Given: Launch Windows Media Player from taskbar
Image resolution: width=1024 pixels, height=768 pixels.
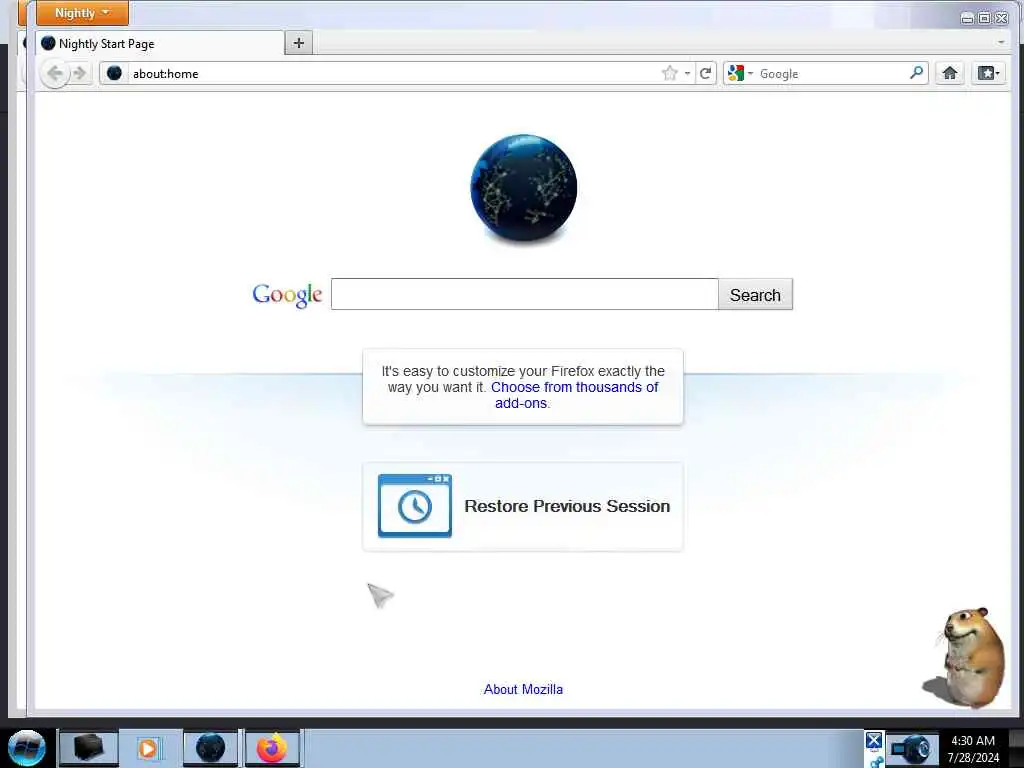Looking at the screenshot, I should (148, 748).
